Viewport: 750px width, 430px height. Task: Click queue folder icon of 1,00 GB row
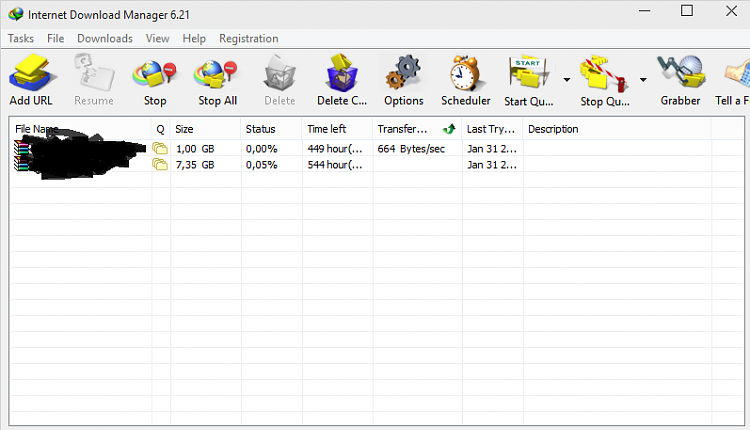(160, 148)
